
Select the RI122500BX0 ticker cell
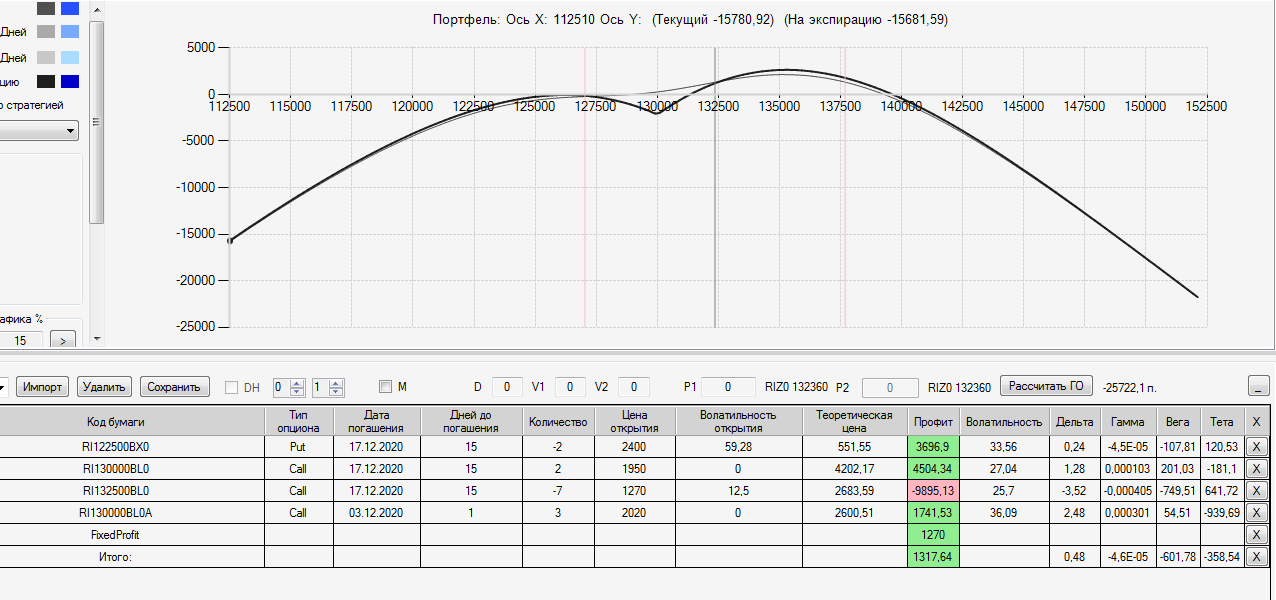coord(130,447)
